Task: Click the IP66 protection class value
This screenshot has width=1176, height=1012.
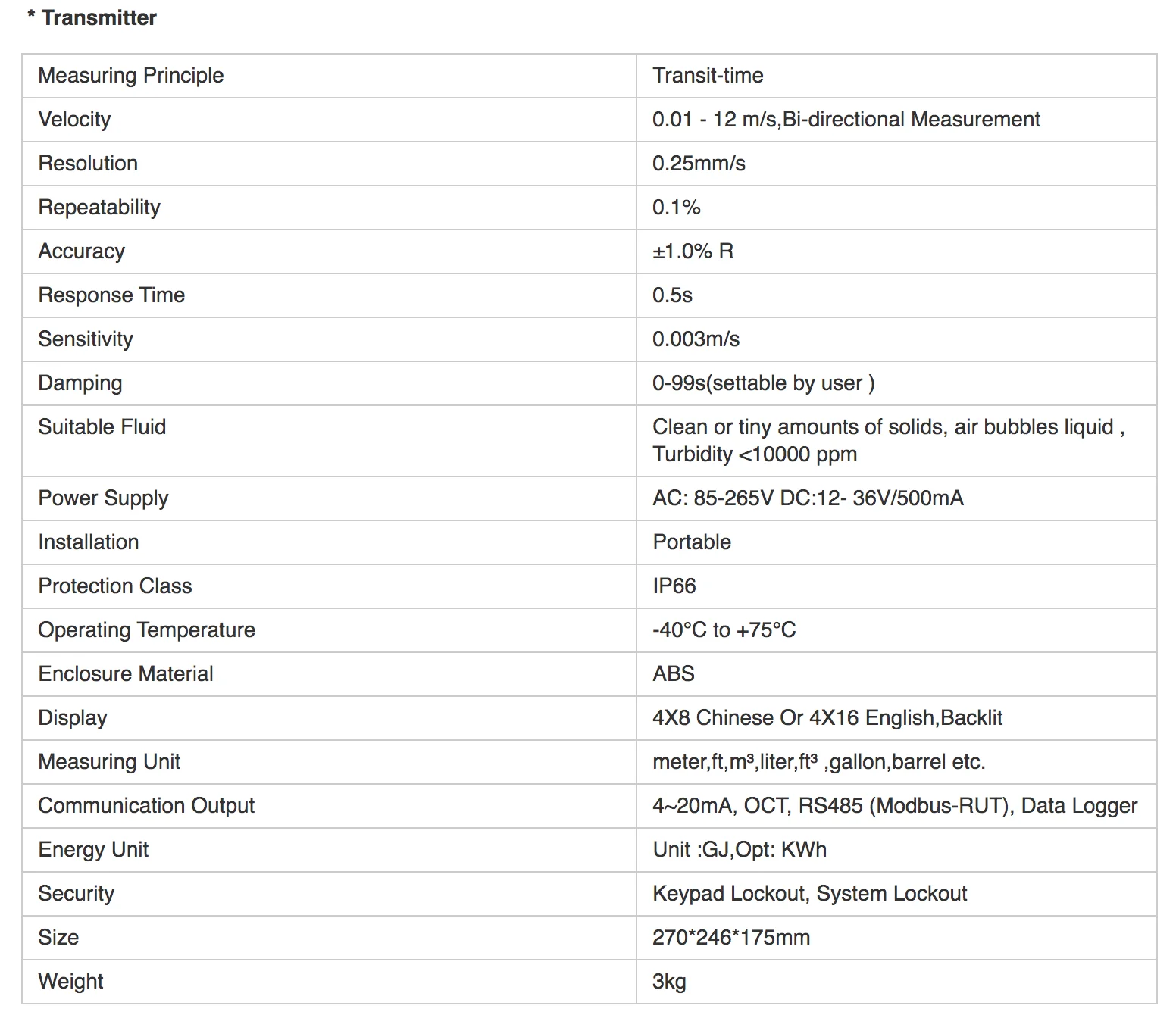Action: 674,586
